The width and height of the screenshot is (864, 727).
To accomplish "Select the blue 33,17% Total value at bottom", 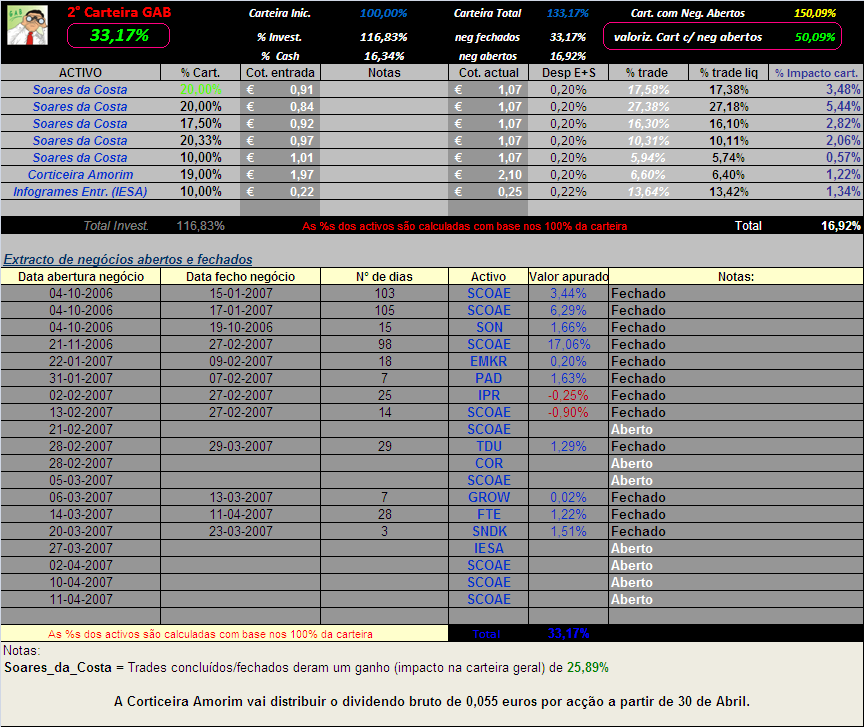I will [568, 634].
